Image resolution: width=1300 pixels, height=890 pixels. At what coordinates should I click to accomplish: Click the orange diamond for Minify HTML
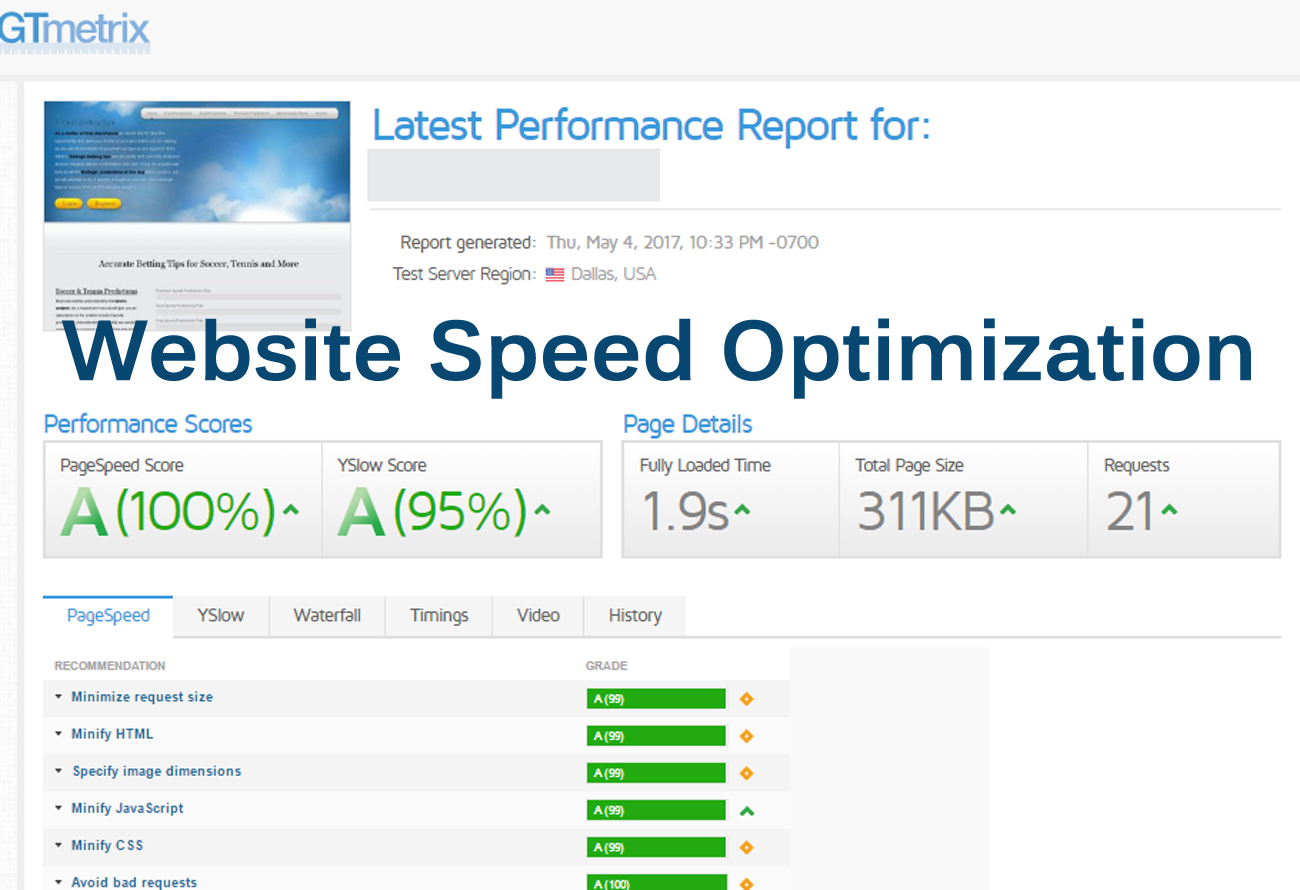pos(746,736)
